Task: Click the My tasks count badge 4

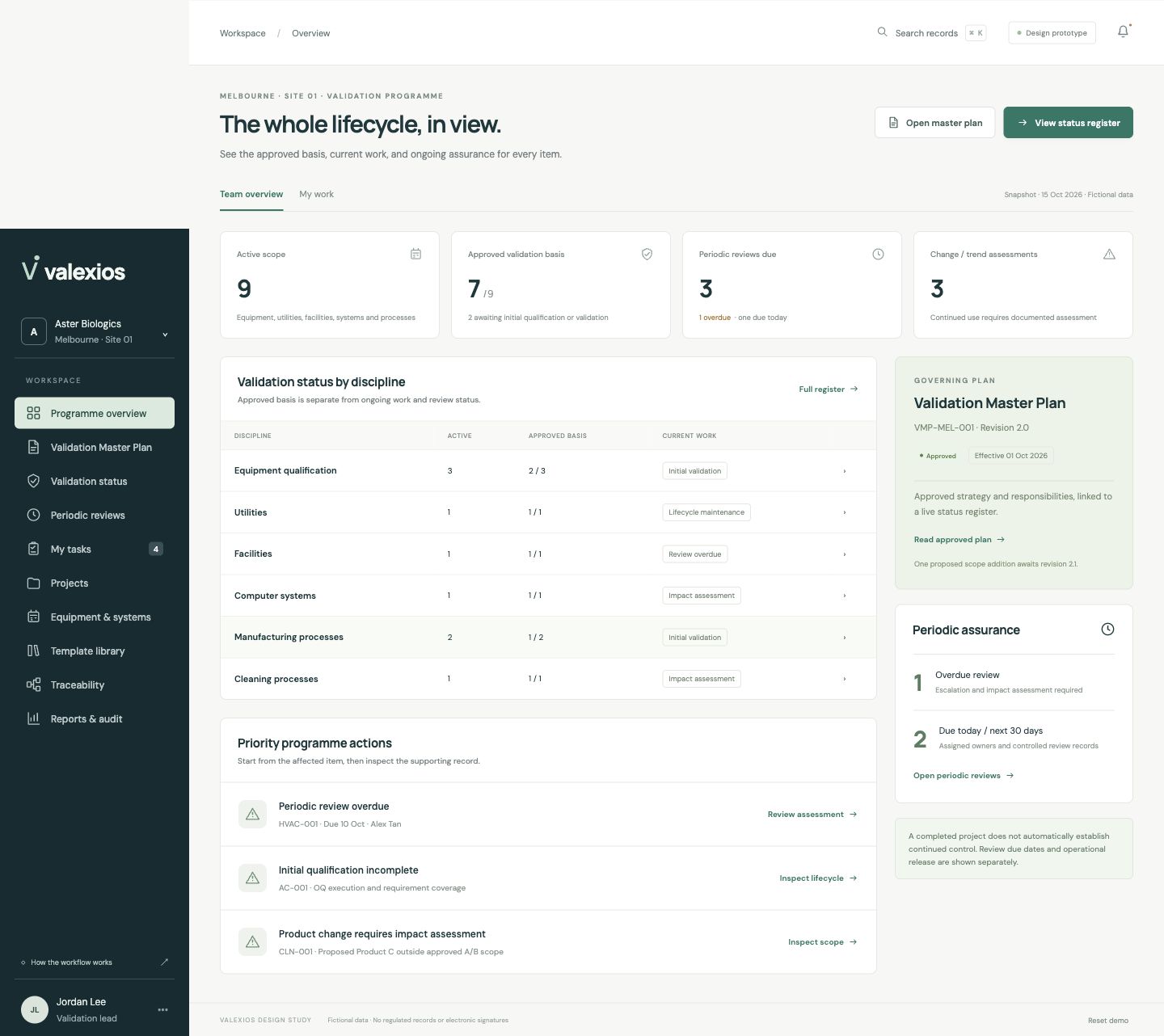Action: click(156, 549)
